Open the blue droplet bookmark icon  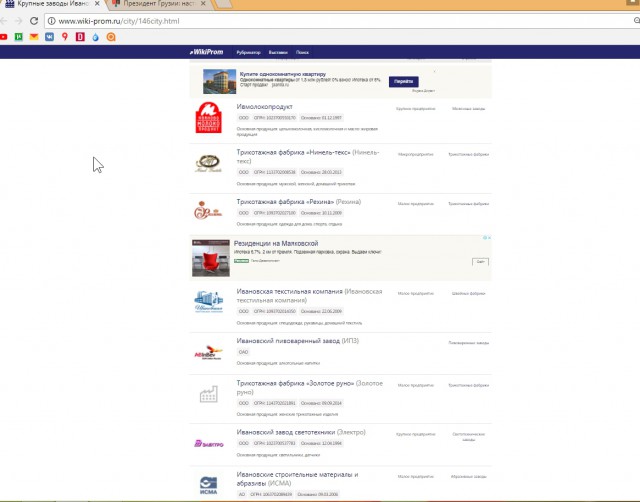96,37
